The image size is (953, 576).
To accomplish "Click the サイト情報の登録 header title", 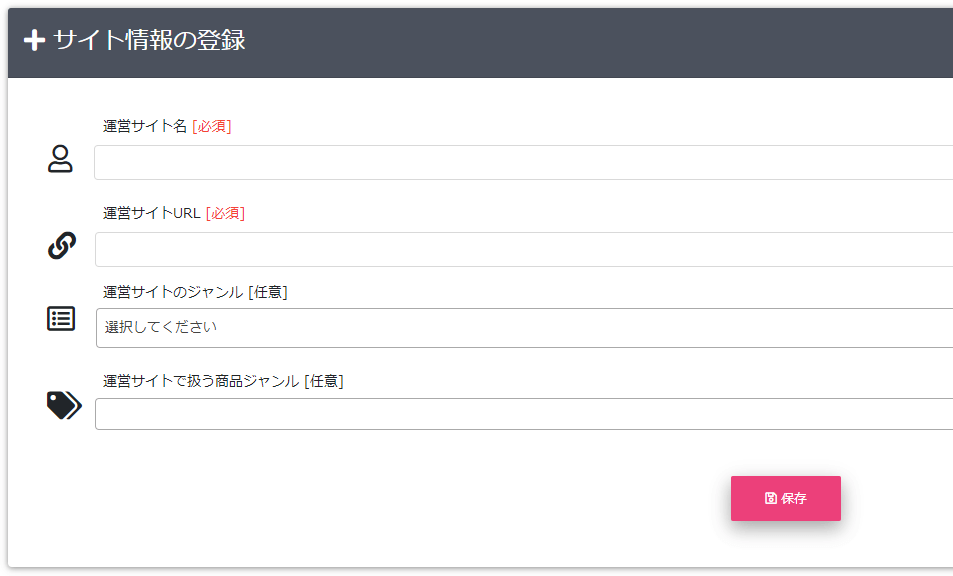I will [x=150, y=42].
